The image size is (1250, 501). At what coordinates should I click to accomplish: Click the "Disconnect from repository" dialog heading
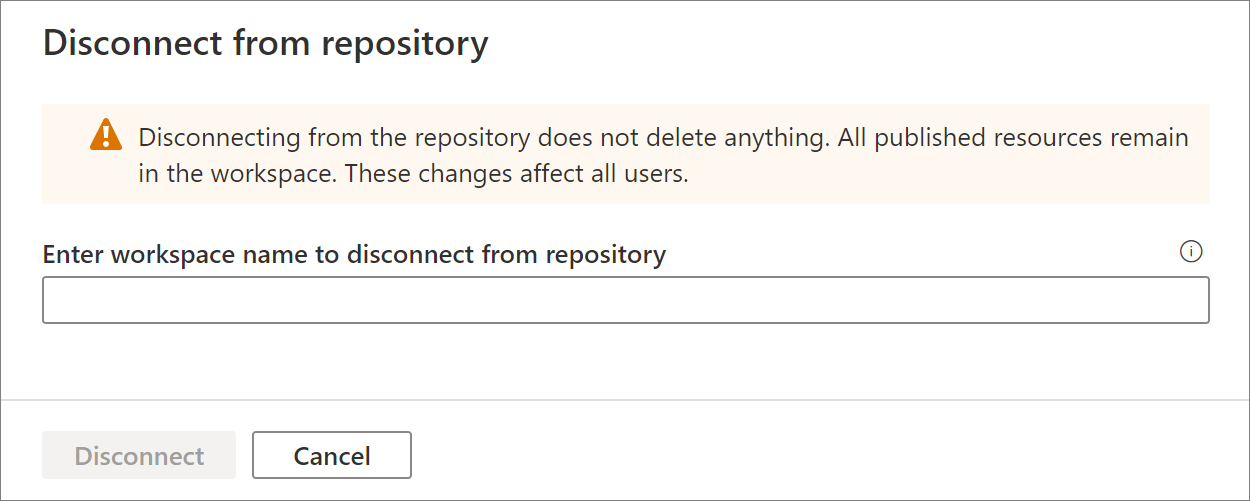265,44
